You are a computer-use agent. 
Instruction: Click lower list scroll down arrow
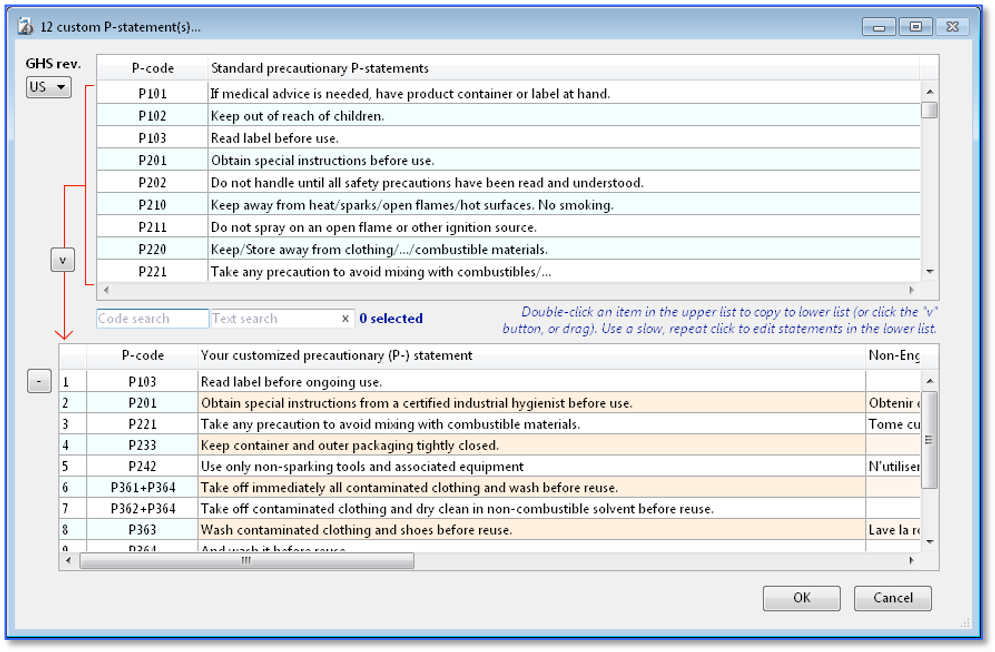[930, 542]
